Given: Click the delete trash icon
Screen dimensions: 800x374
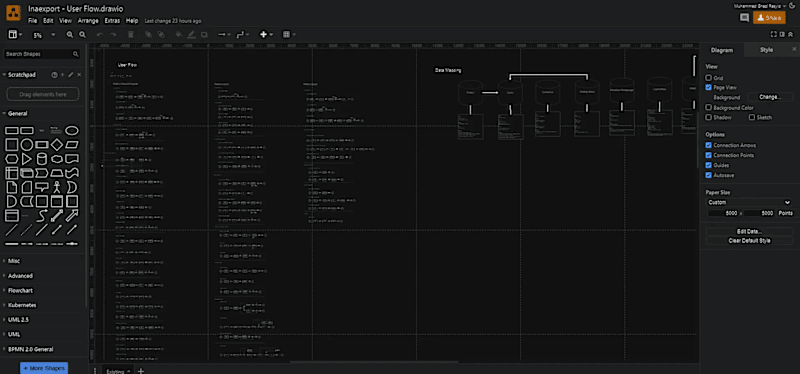Looking at the screenshot, I should coord(131,35).
